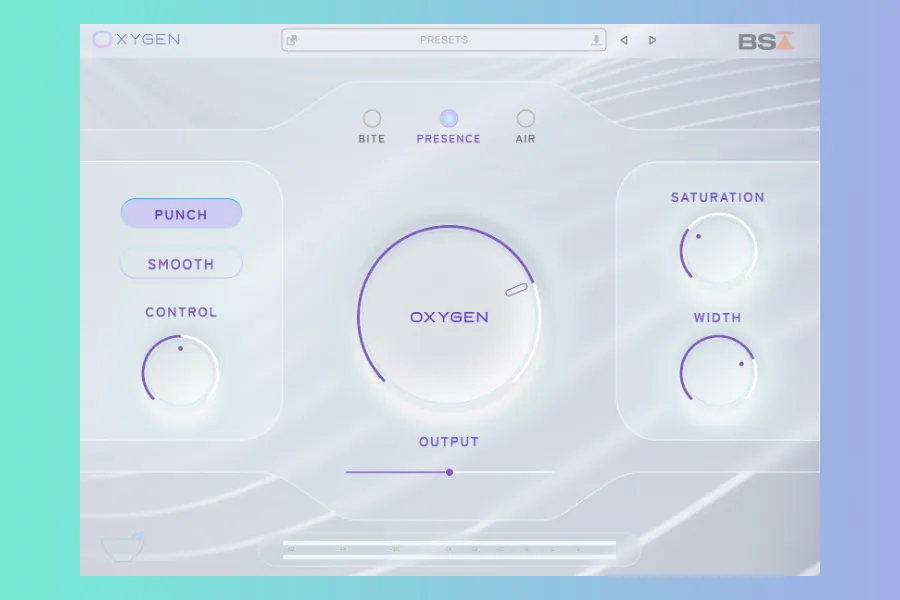Click the Width knob
This screenshot has width=900, height=600.
click(x=718, y=371)
